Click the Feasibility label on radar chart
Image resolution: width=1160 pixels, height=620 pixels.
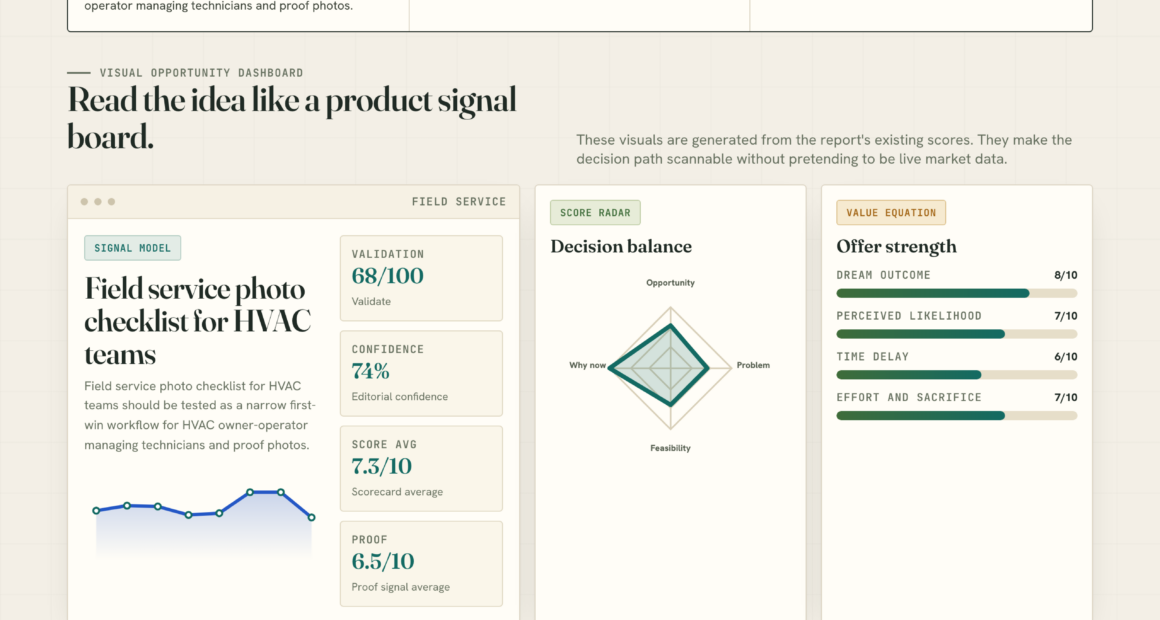[670, 448]
